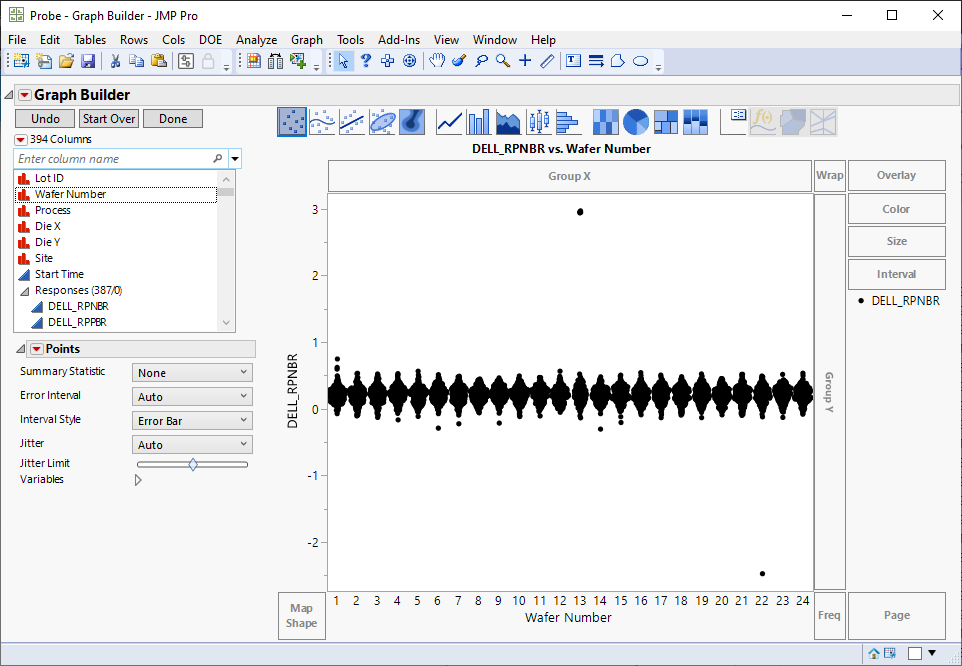Select the Bar chart element icon
This screenshot has height=666, width=962.
(x=479, y=122)
